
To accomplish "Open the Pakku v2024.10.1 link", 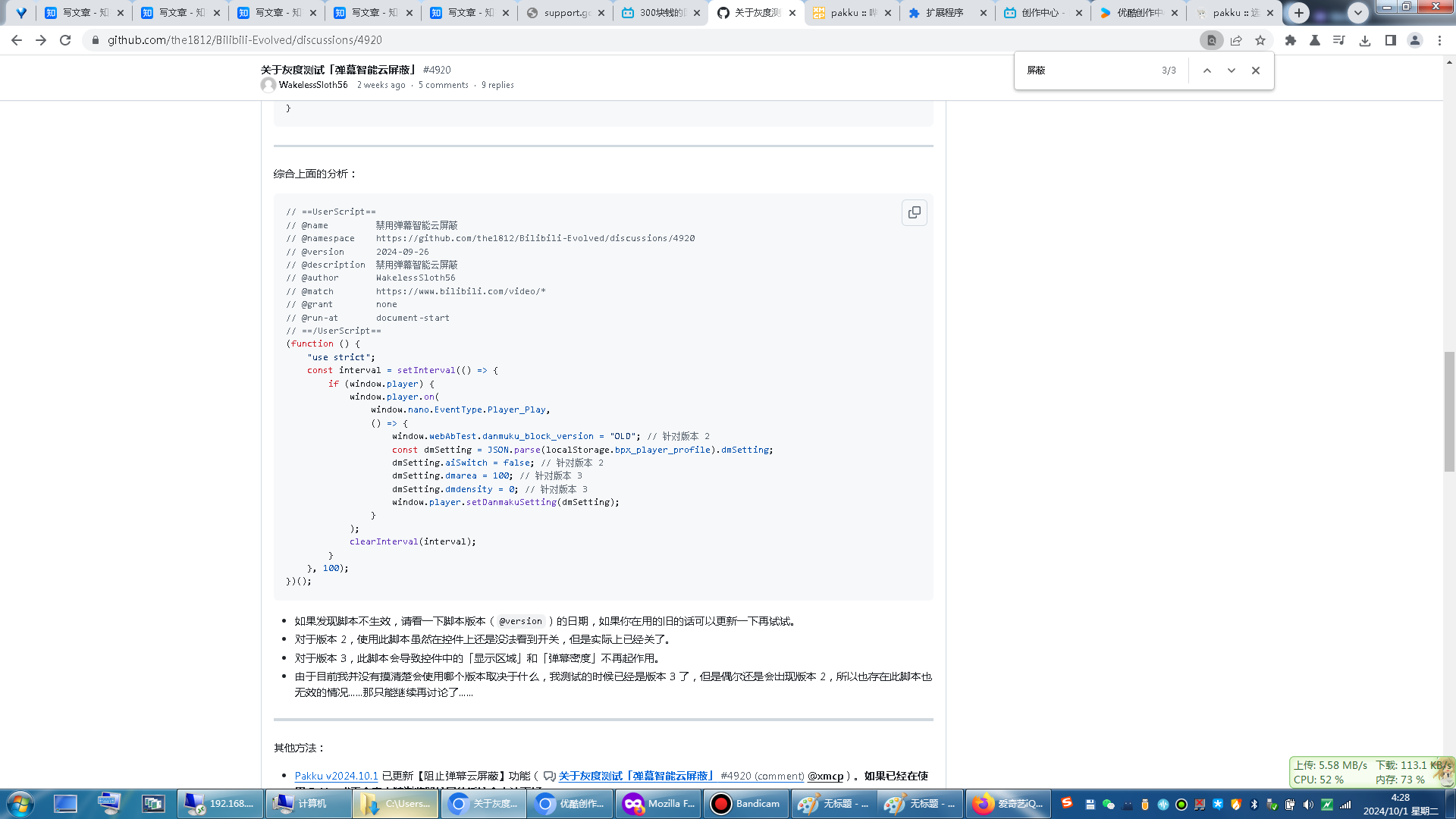I will click(336, 776).
